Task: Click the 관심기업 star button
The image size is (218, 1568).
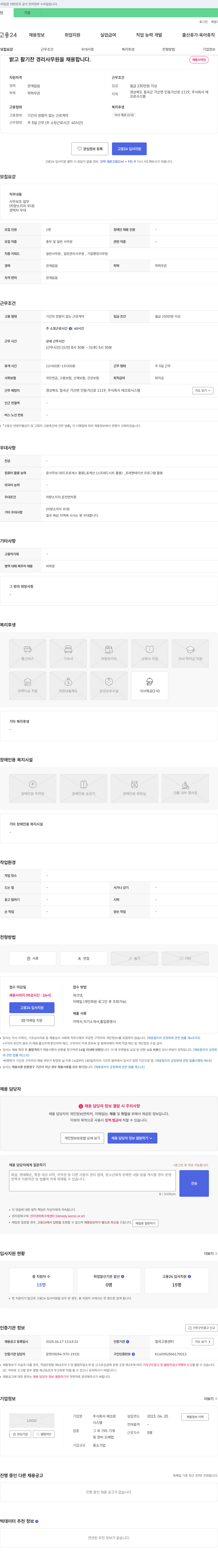Action: [x=20, y=1434]
